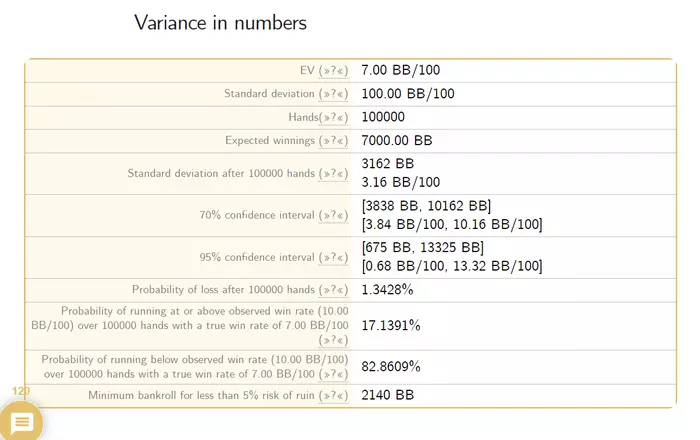Click the Minimum bankroll help link

(x=333, y=396)
